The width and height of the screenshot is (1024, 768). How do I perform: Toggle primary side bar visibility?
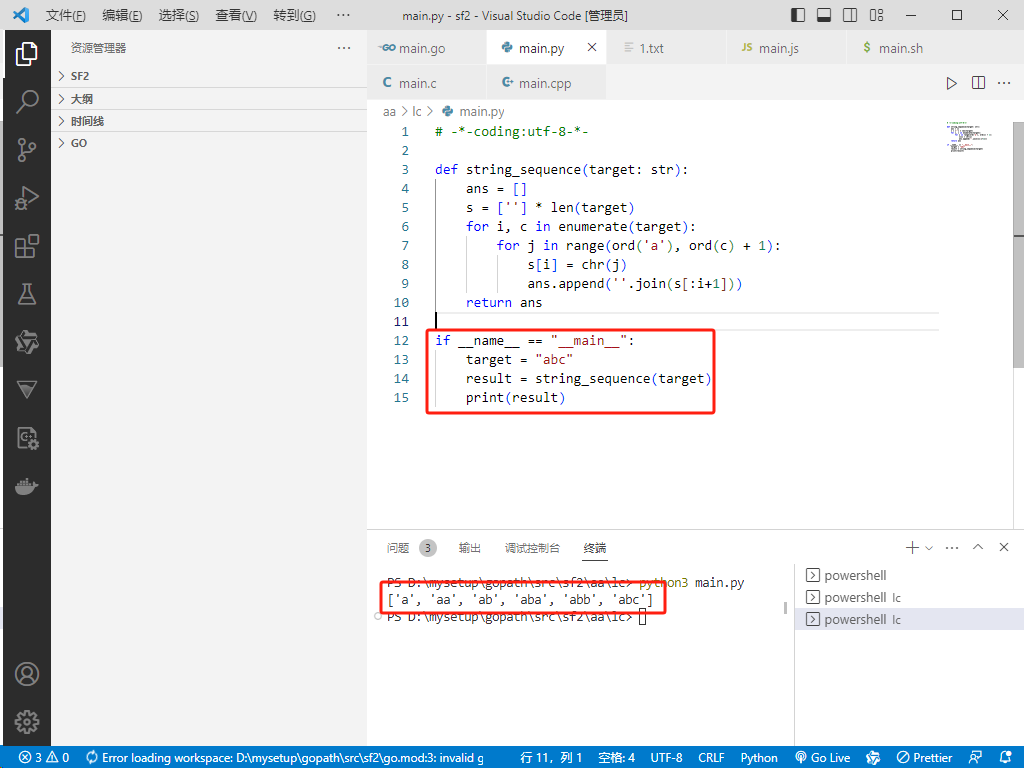pyautogui.click(x=798, y=15)
